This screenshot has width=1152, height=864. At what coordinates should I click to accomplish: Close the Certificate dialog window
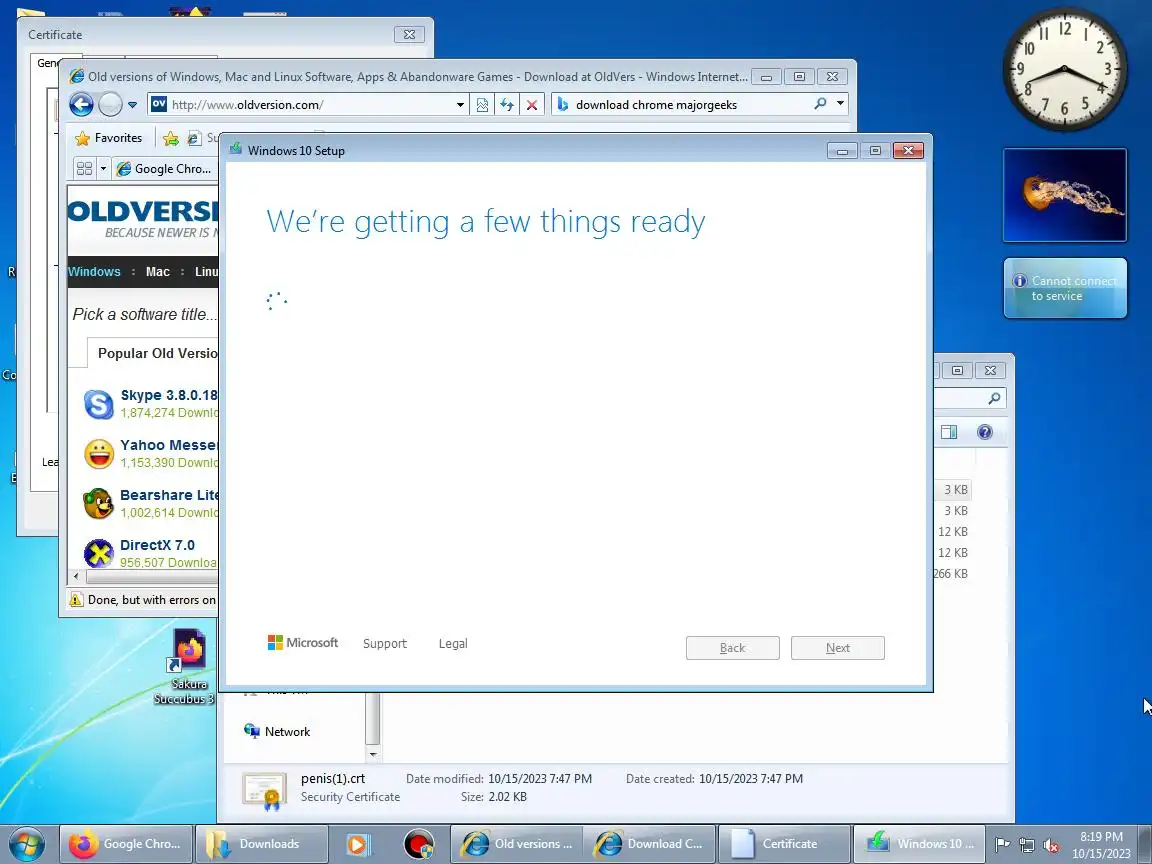click(409, 34)
